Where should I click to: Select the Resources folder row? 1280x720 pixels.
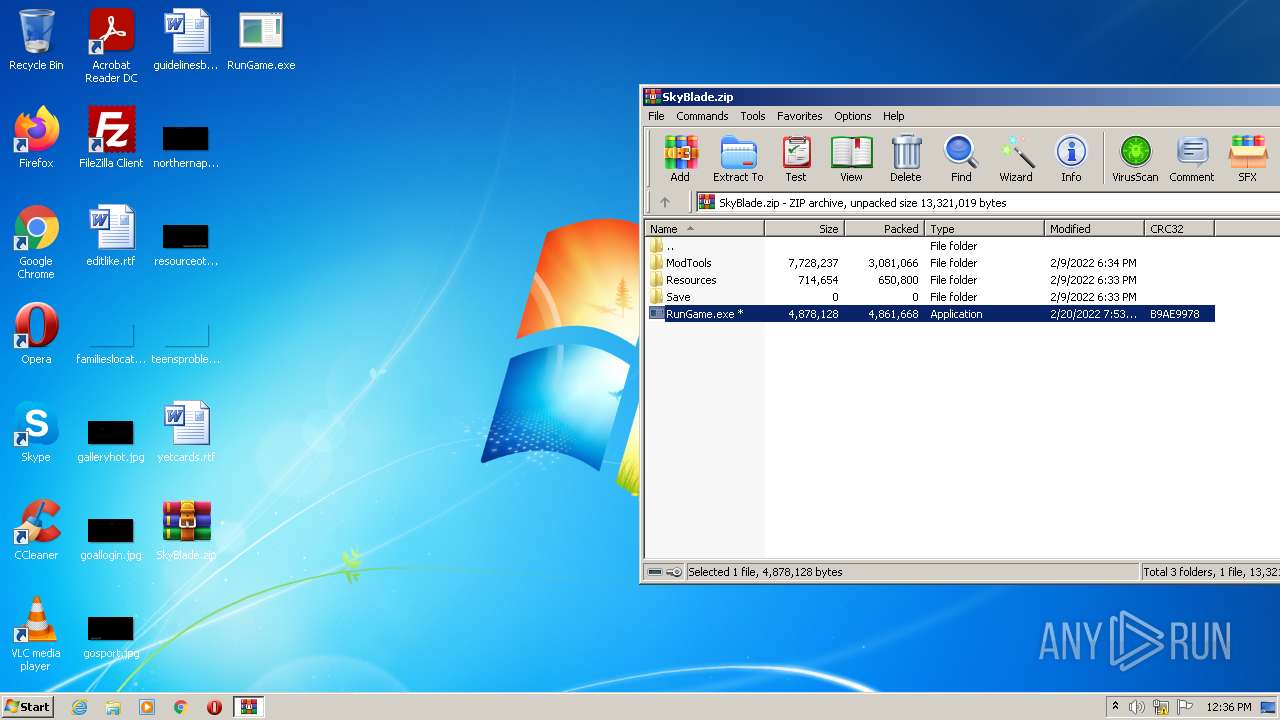[x=930, y=280]
